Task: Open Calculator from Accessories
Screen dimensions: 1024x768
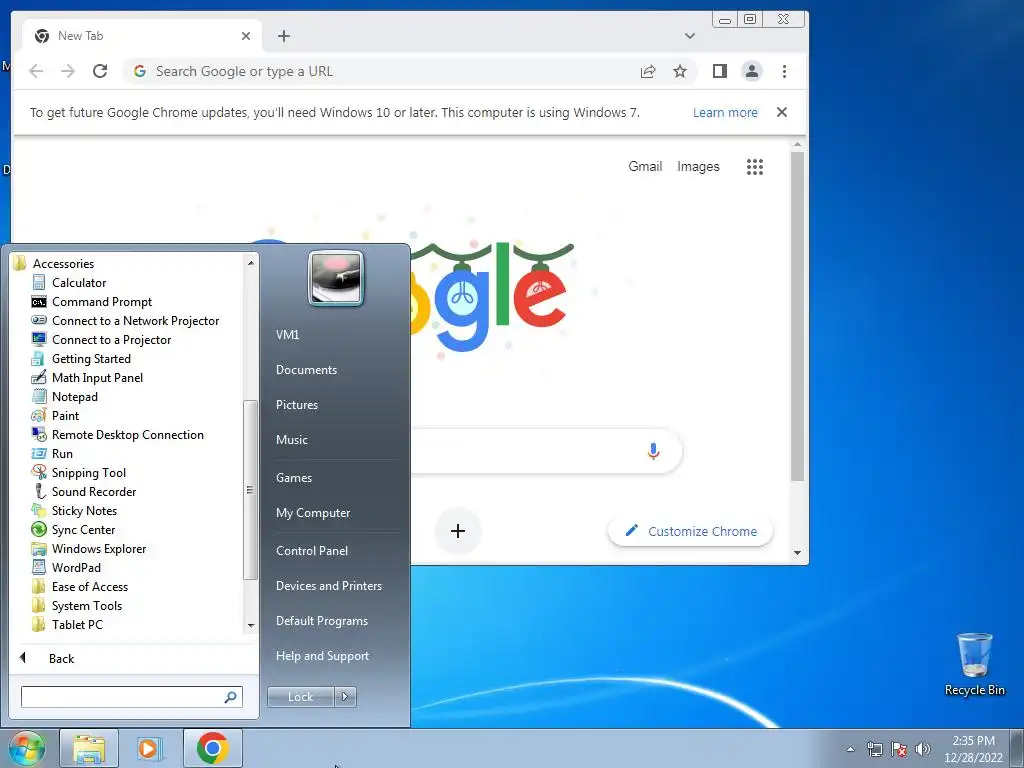Action: (78, 283)
